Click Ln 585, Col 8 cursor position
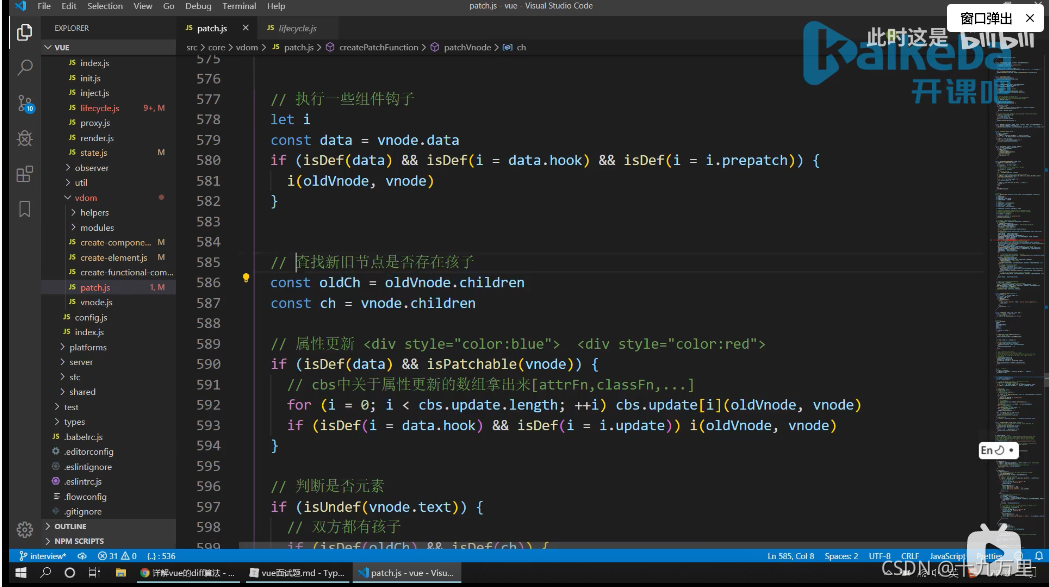 (791, 556)
